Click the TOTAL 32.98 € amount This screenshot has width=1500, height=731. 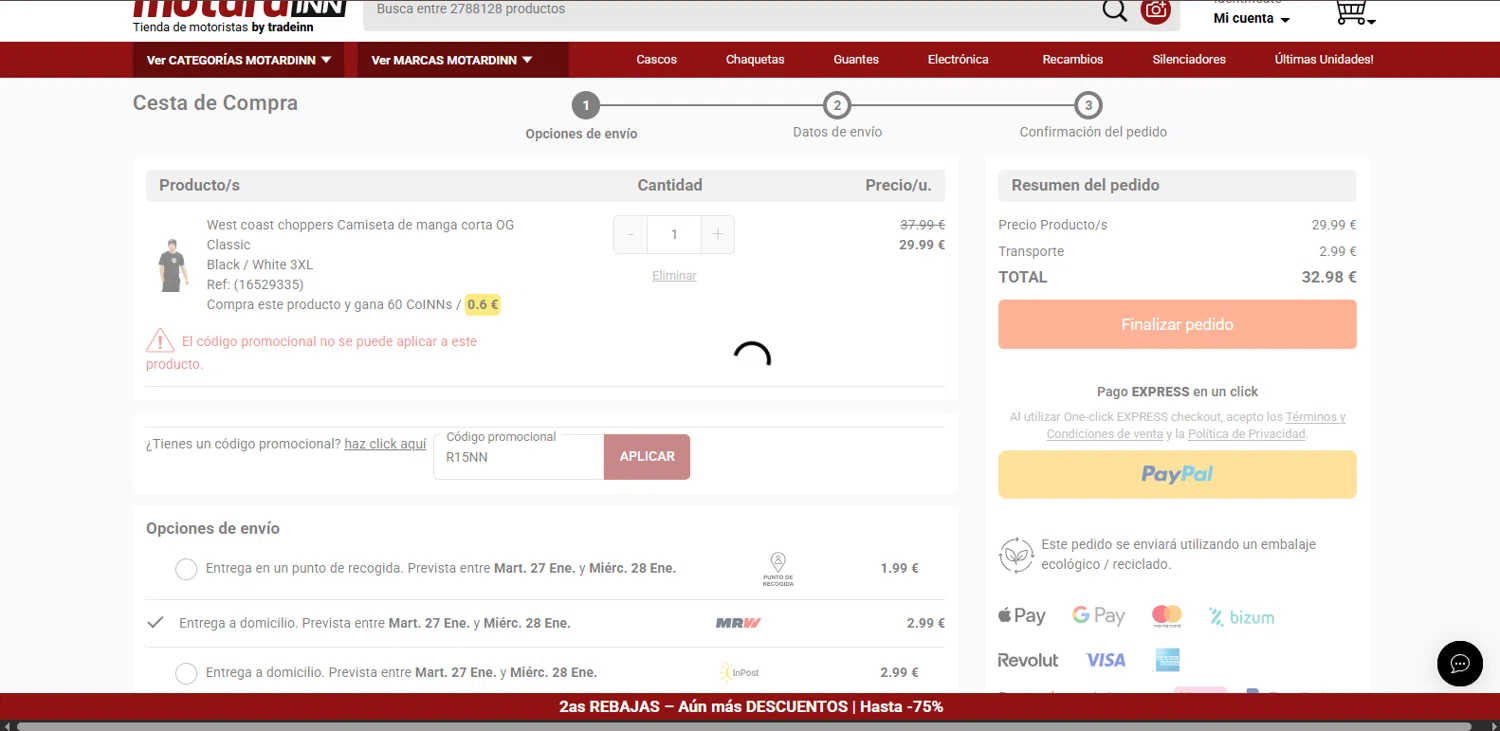(x=1329, y=278)
